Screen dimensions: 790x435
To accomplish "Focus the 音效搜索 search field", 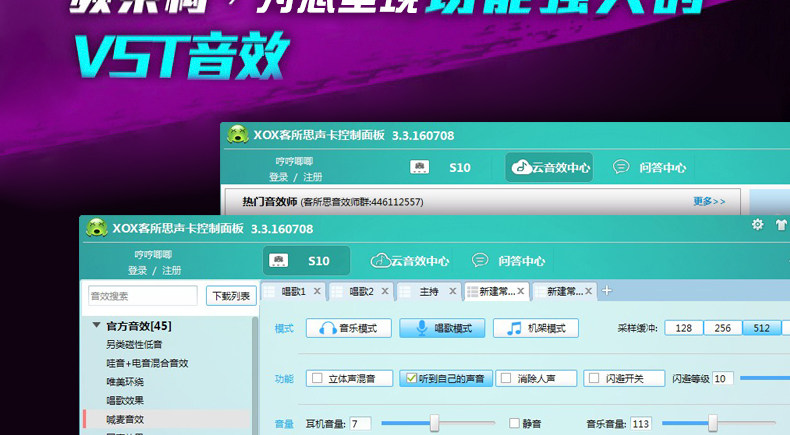I will (x=143, y=296).
